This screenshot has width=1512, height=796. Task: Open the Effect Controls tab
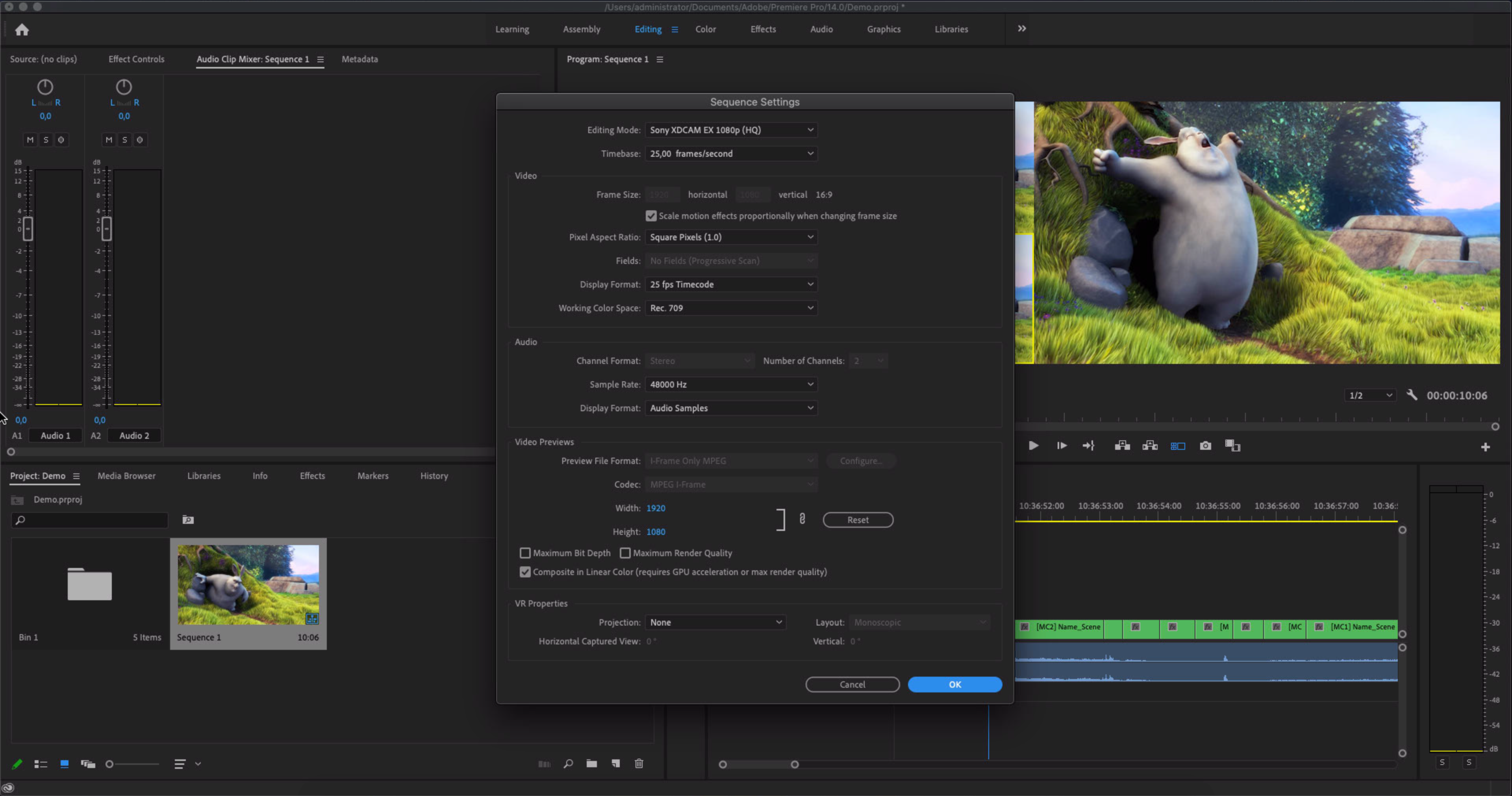tap(136, 59)
